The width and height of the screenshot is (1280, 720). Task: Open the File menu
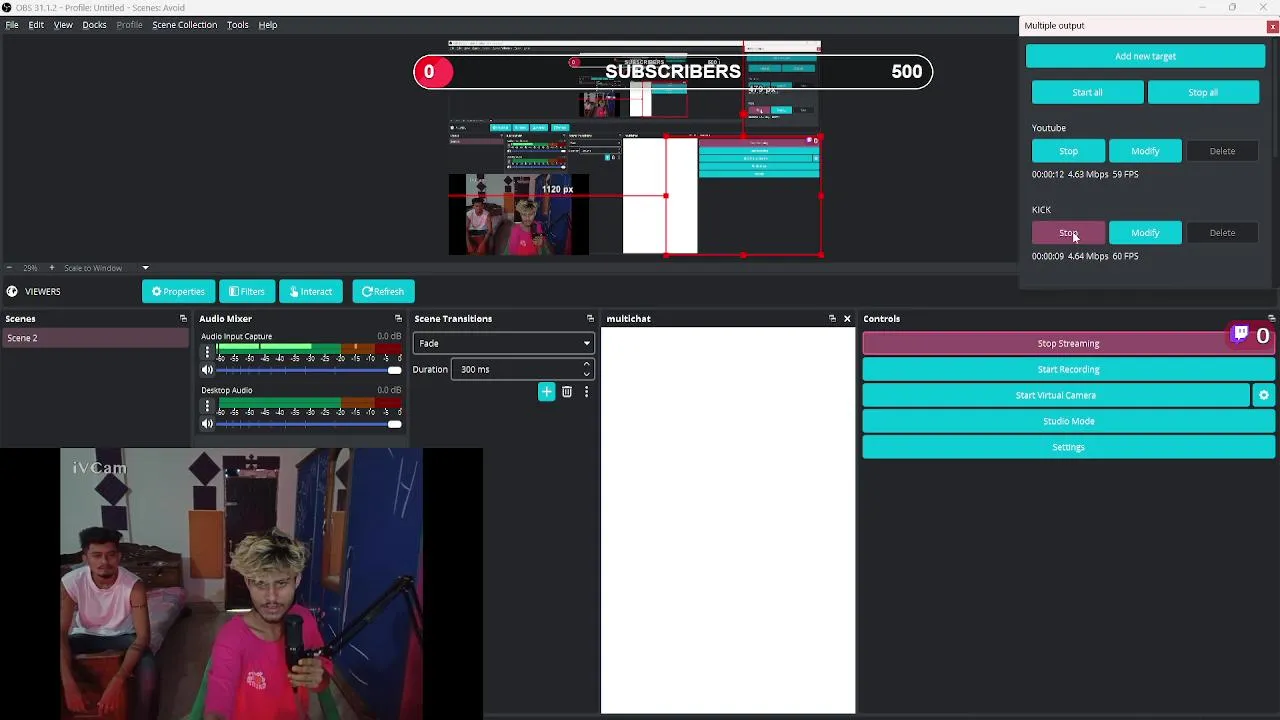click(12, 25)
